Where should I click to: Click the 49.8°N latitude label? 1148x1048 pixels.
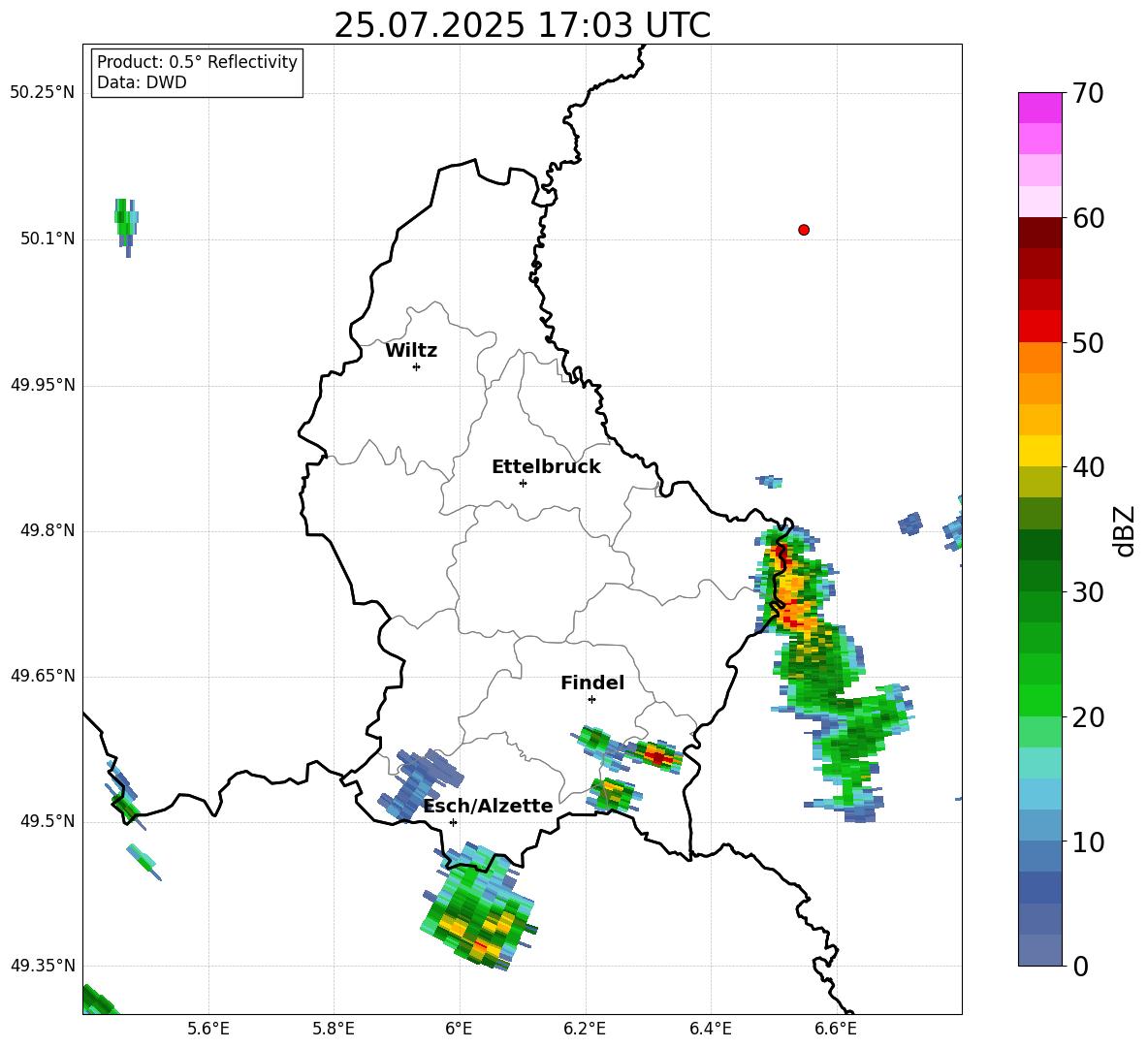pyautogui.click(x=47, y=530)
